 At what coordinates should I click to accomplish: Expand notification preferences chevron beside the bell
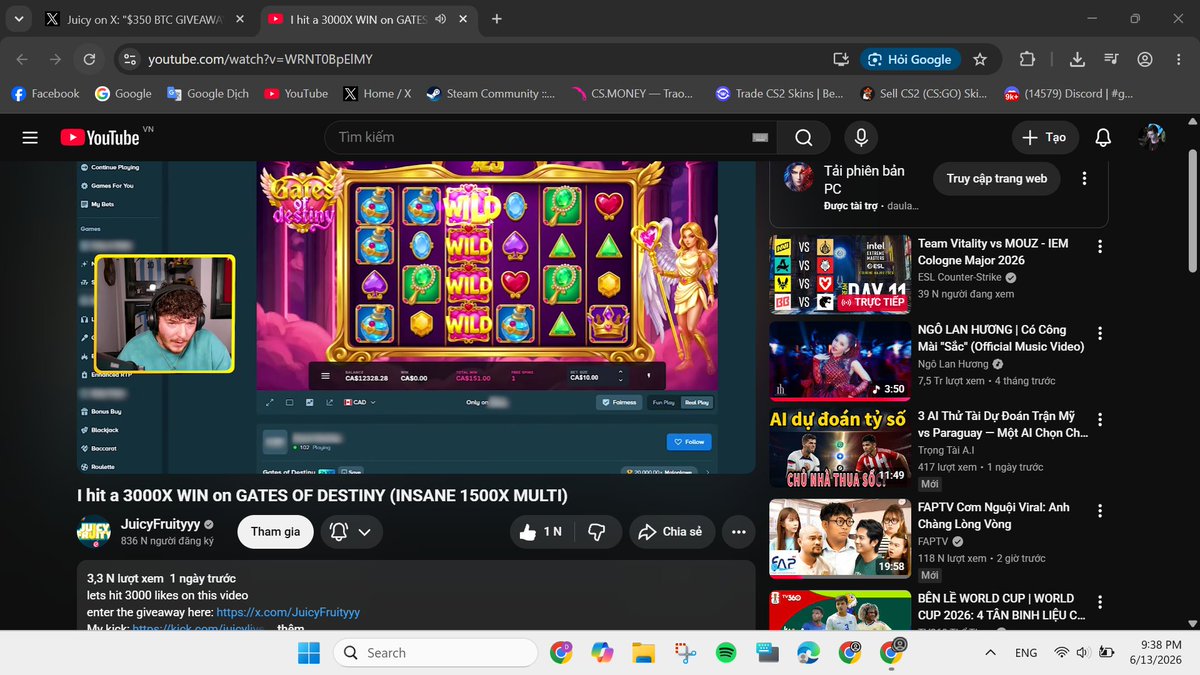pyautogui.click(x=364, y=532)
